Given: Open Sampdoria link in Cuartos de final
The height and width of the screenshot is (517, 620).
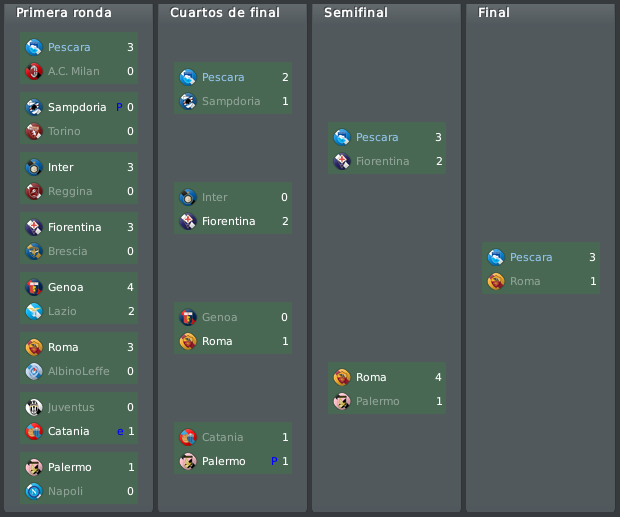Looking at the screenshot, I should [231, 101].
